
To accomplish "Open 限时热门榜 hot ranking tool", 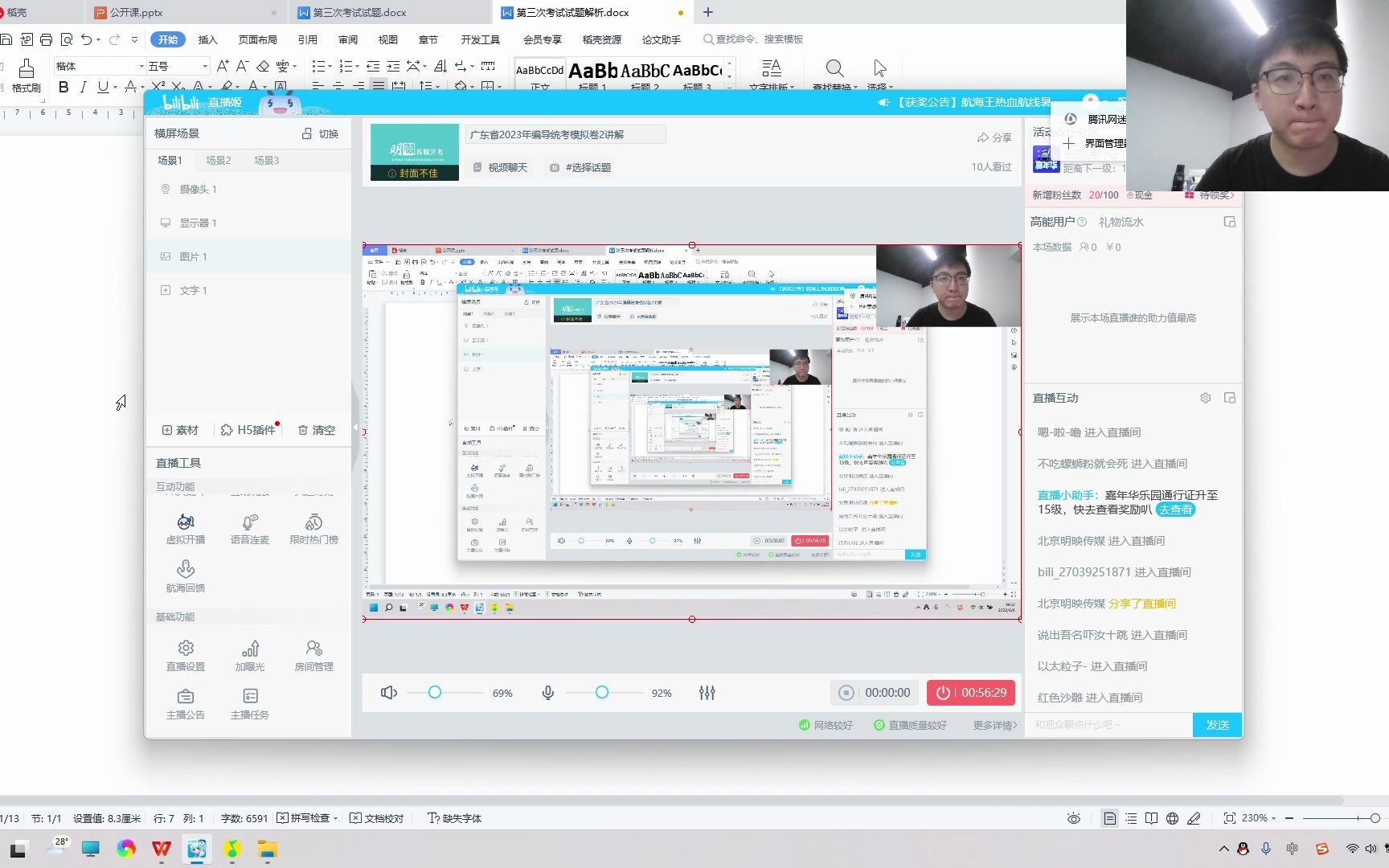I will [x=314, y=529].
